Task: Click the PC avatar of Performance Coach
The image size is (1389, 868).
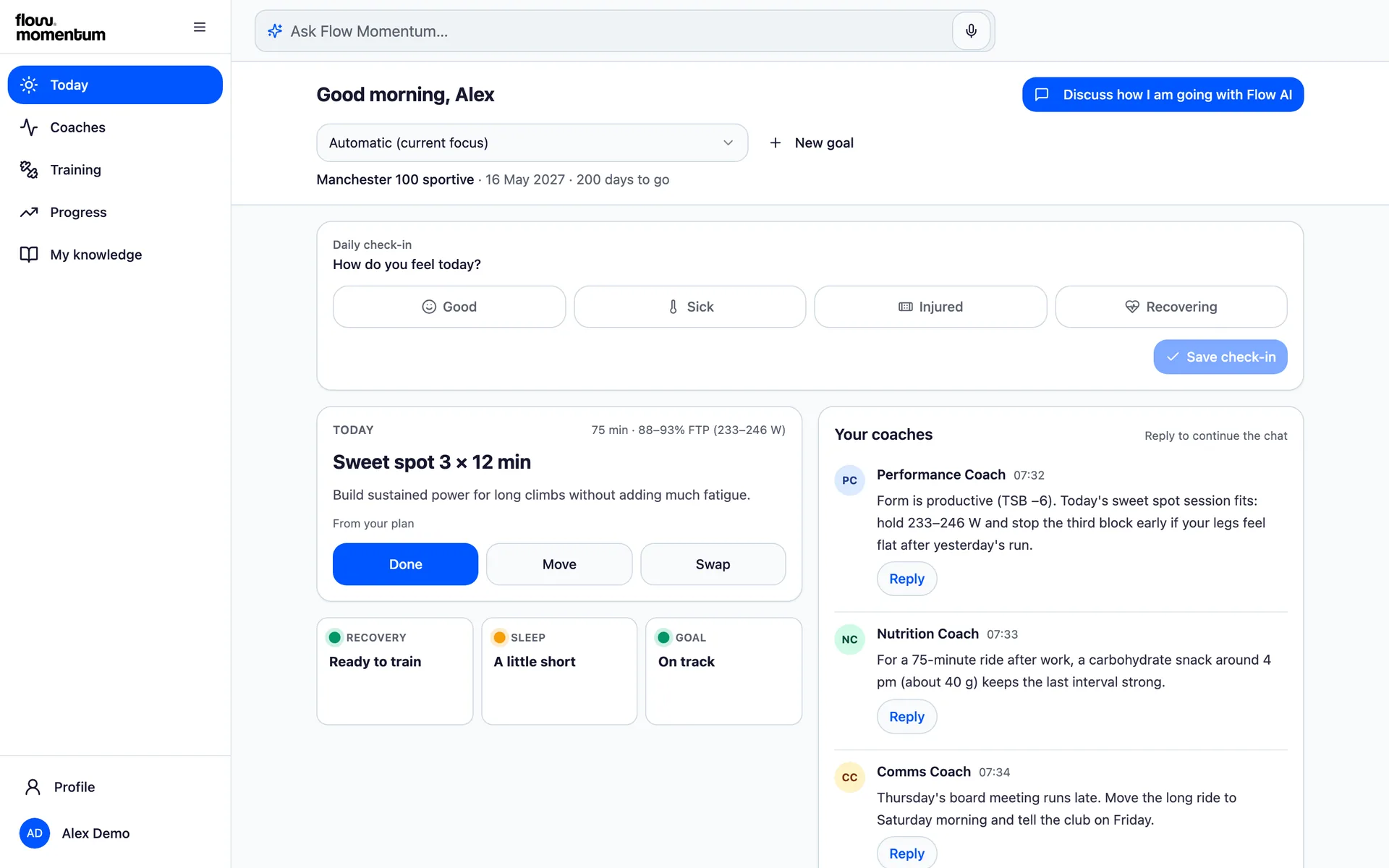Action: tap(849, 480)
